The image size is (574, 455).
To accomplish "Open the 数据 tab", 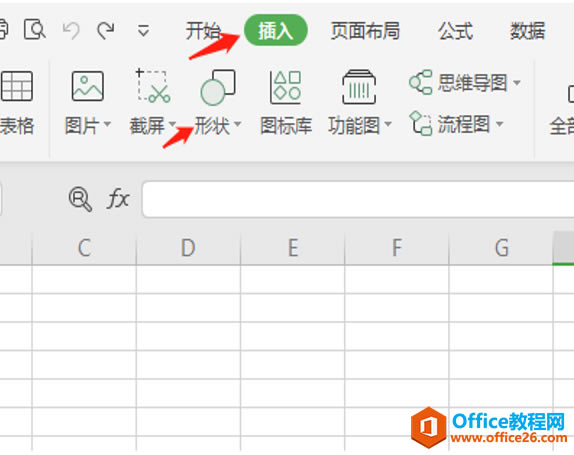I will pyautogui.click(x=528, y=30).
